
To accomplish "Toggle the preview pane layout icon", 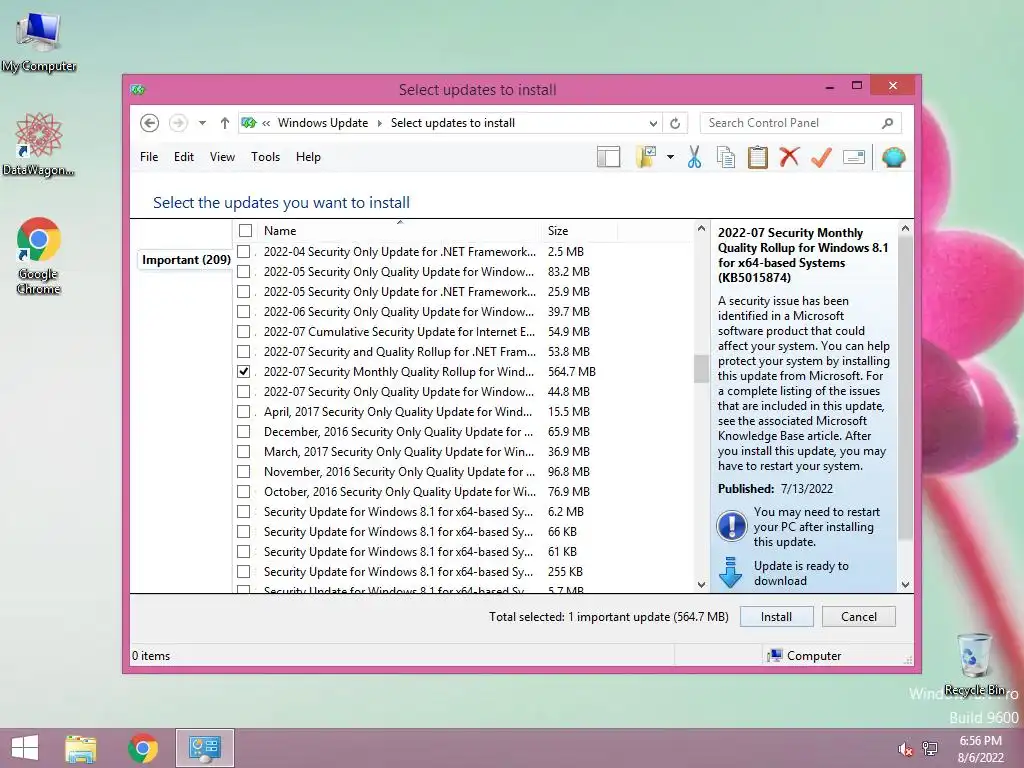I will (x=609, y=157).
